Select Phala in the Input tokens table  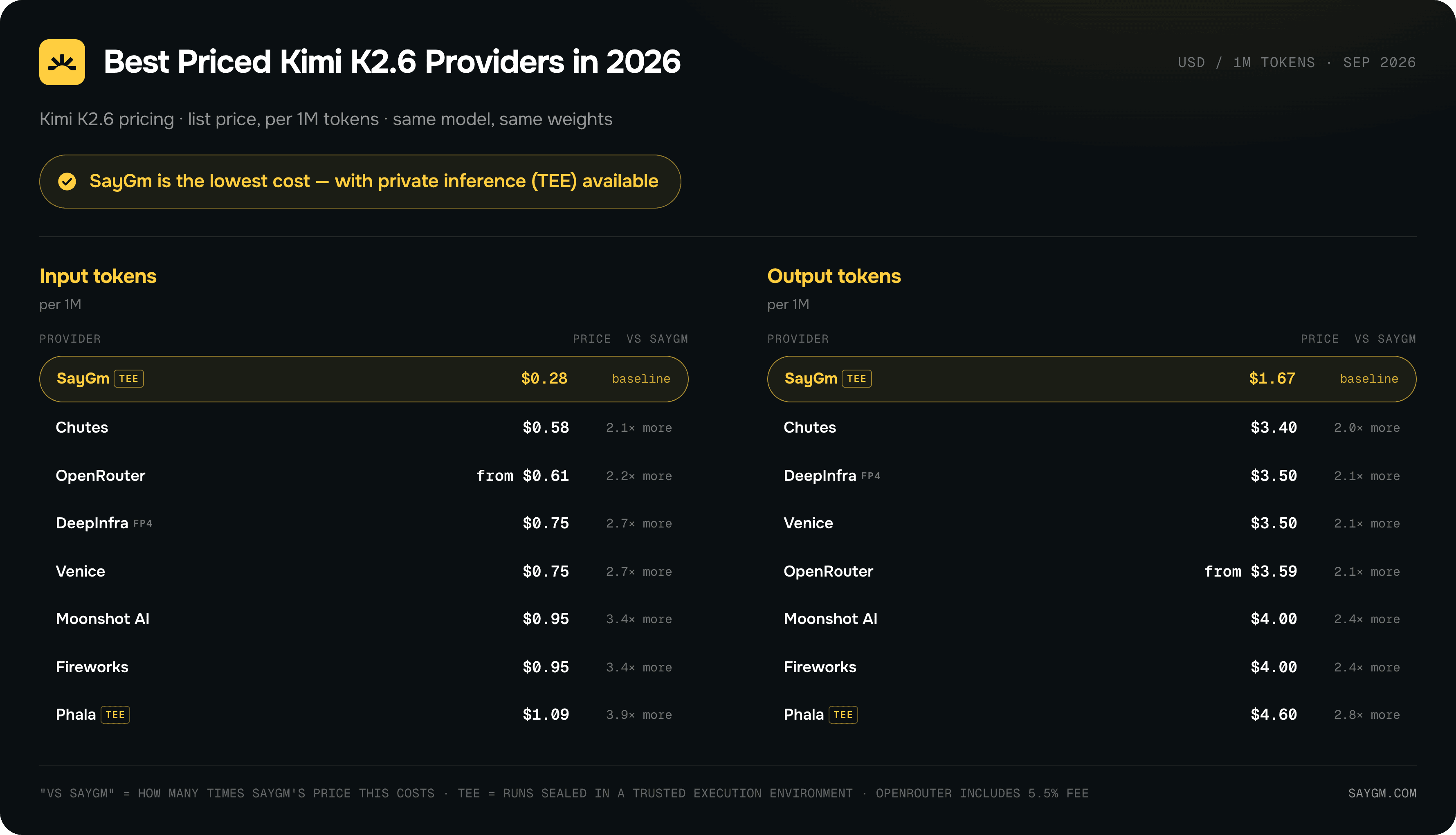click(76, 715)
